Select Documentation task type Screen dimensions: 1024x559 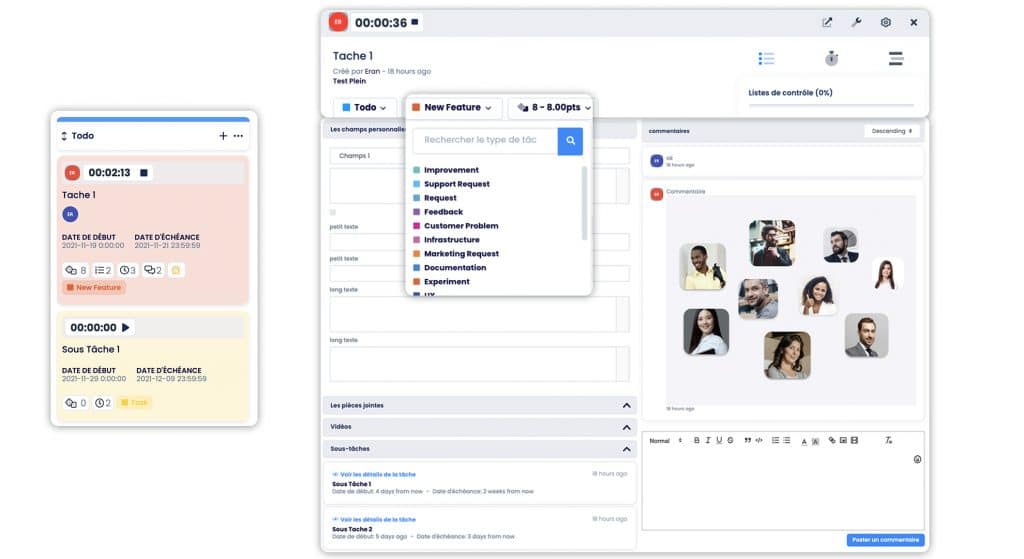[x=450, y=268]
